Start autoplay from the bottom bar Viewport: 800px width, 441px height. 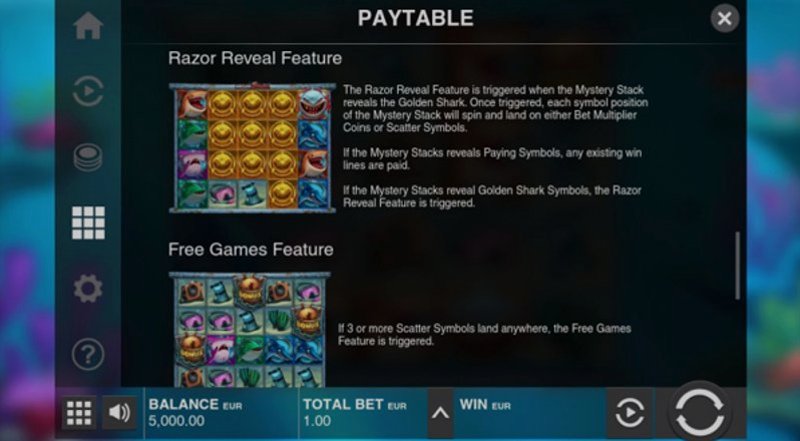[x=630, y=412]
